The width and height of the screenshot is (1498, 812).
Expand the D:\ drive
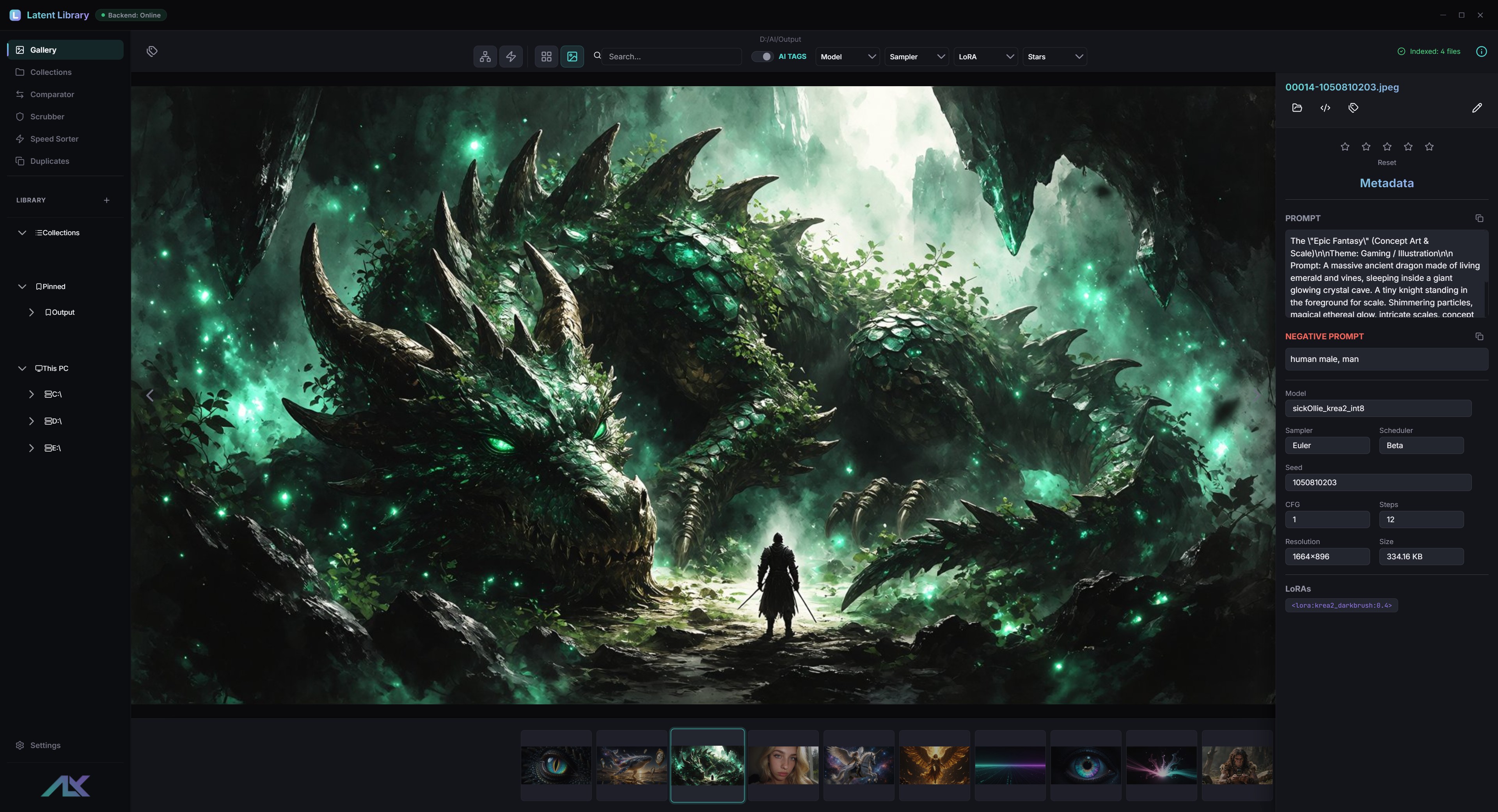[31, 421]
